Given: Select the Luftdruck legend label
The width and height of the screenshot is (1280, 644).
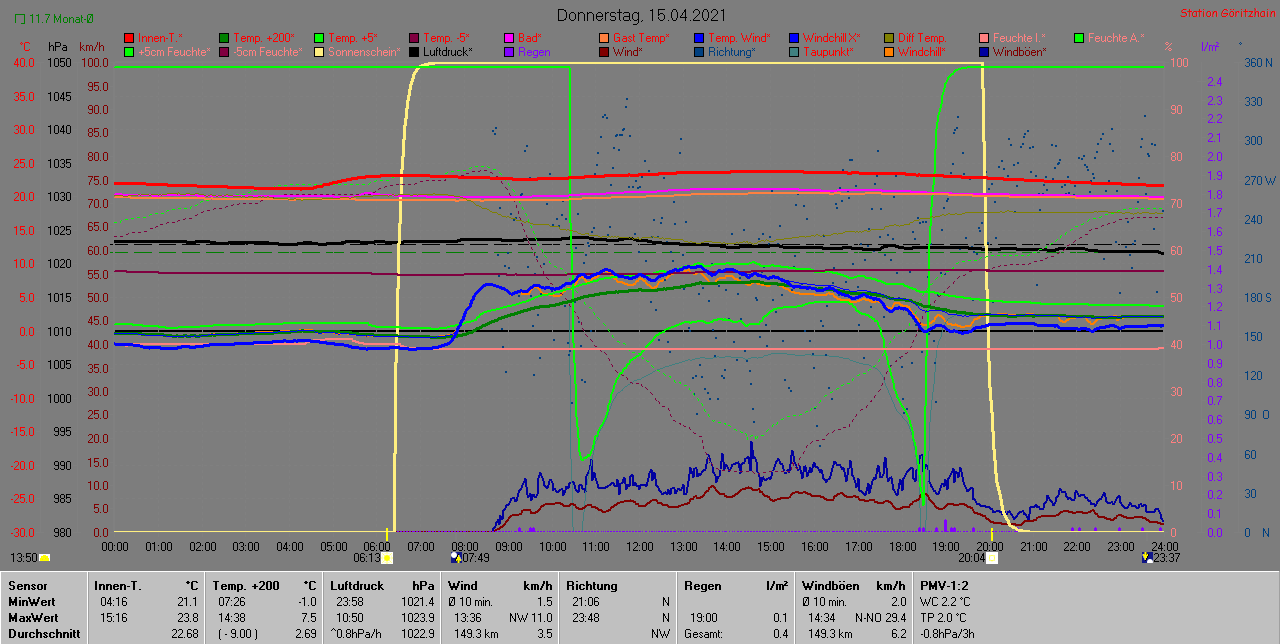Looking at the screenshot, I should [x=450, y=52].
